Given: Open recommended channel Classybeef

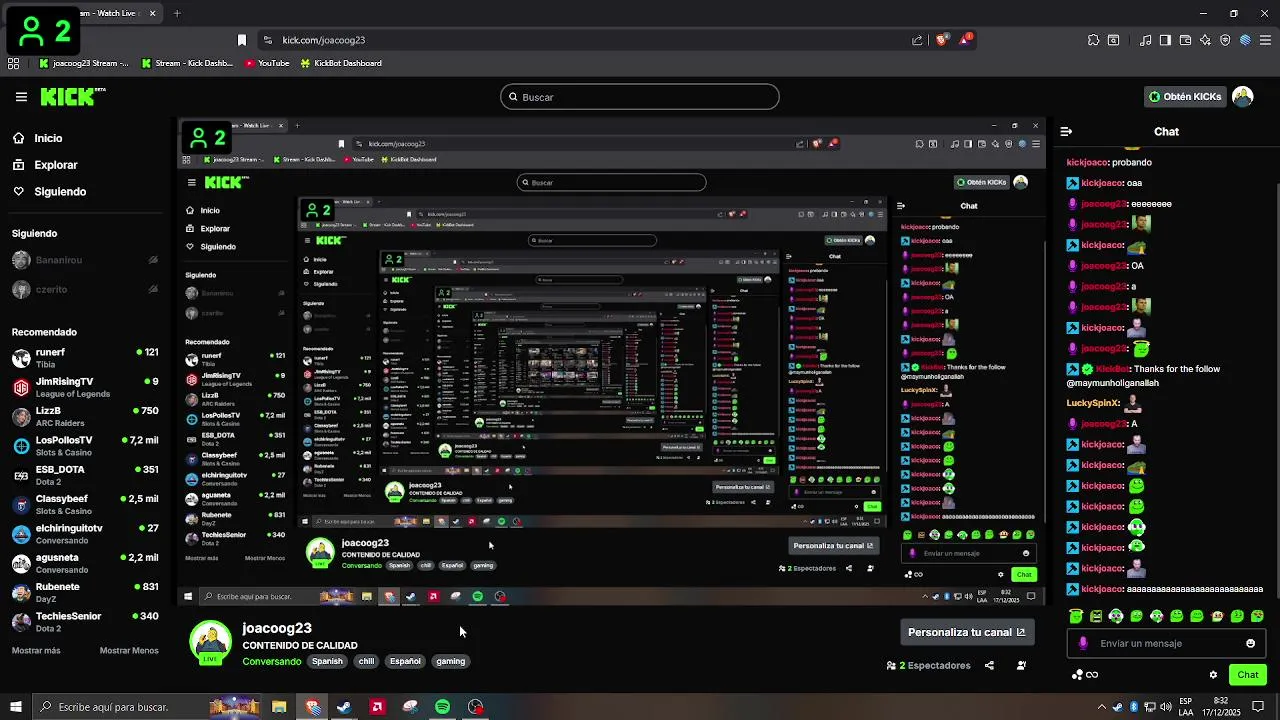Looking at the screenshot, I should 85,504.
